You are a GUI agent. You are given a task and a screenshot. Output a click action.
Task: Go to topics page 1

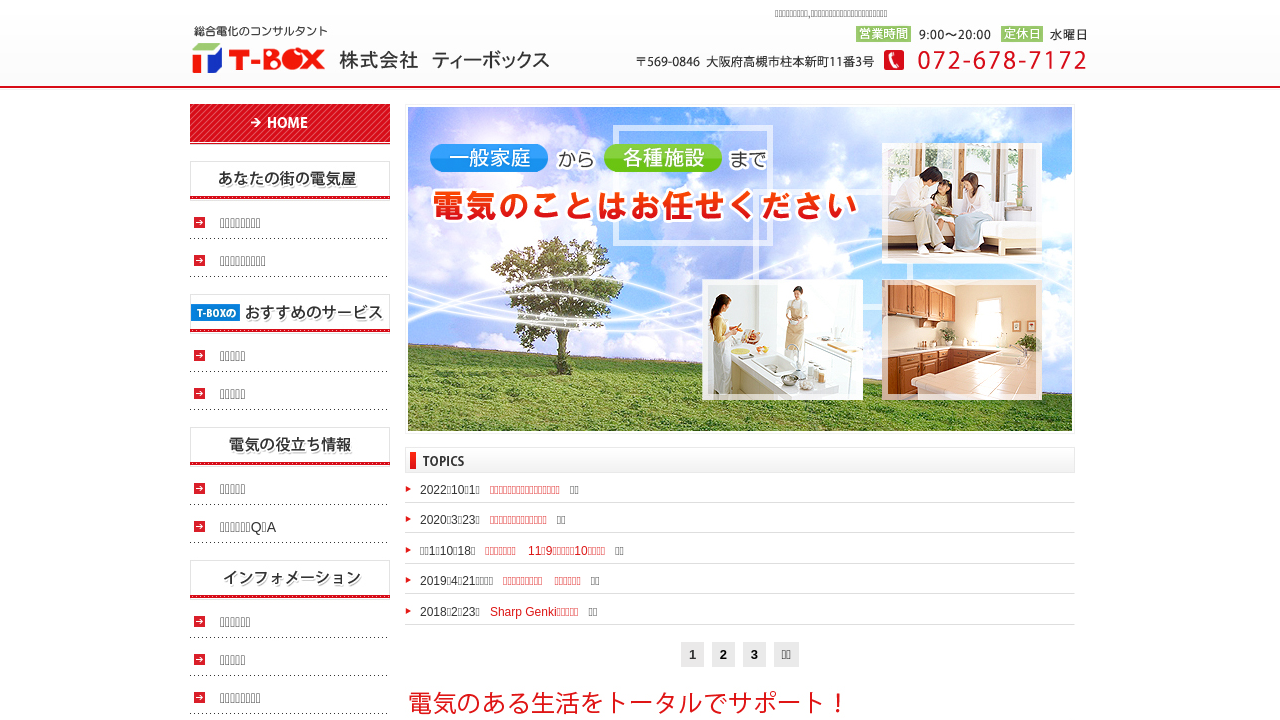692,655
